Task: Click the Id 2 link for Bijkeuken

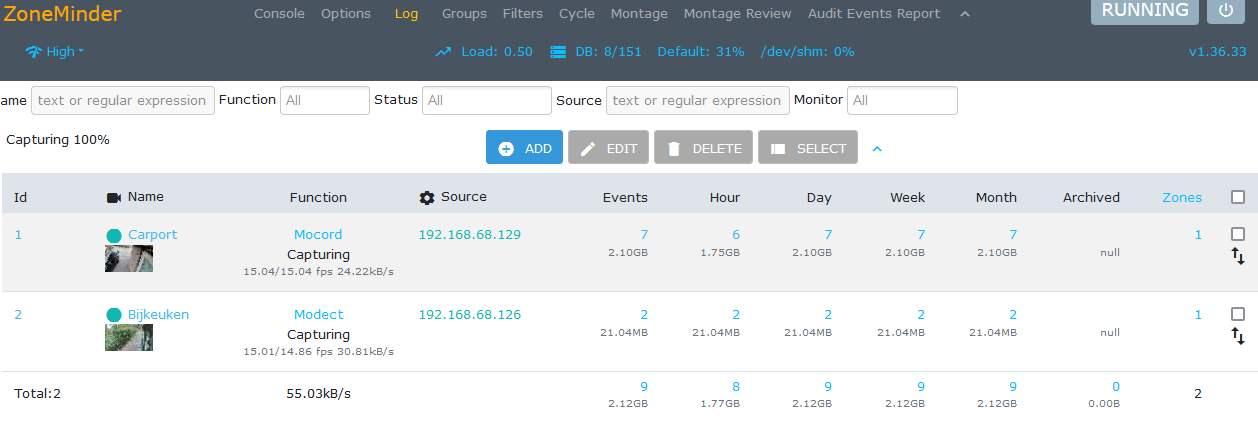Action: click(x=18, y=315)
